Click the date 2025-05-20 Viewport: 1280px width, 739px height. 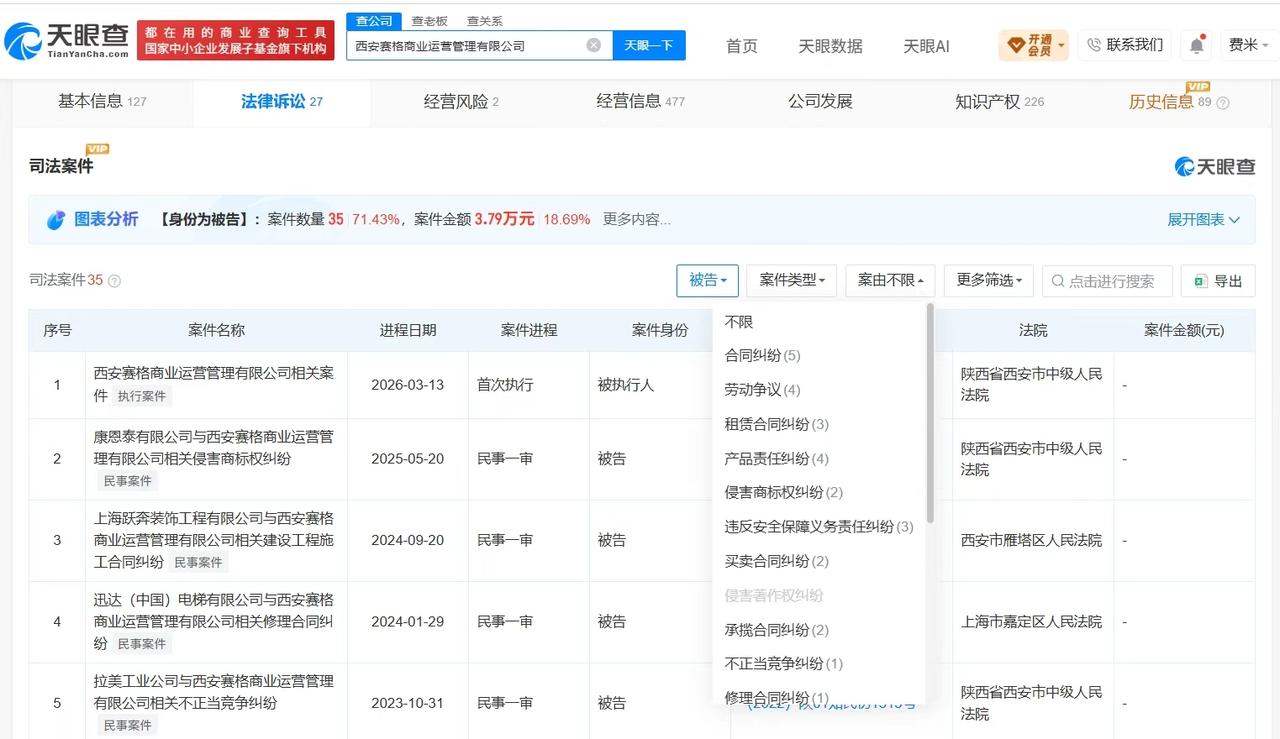tap(407, 459)
